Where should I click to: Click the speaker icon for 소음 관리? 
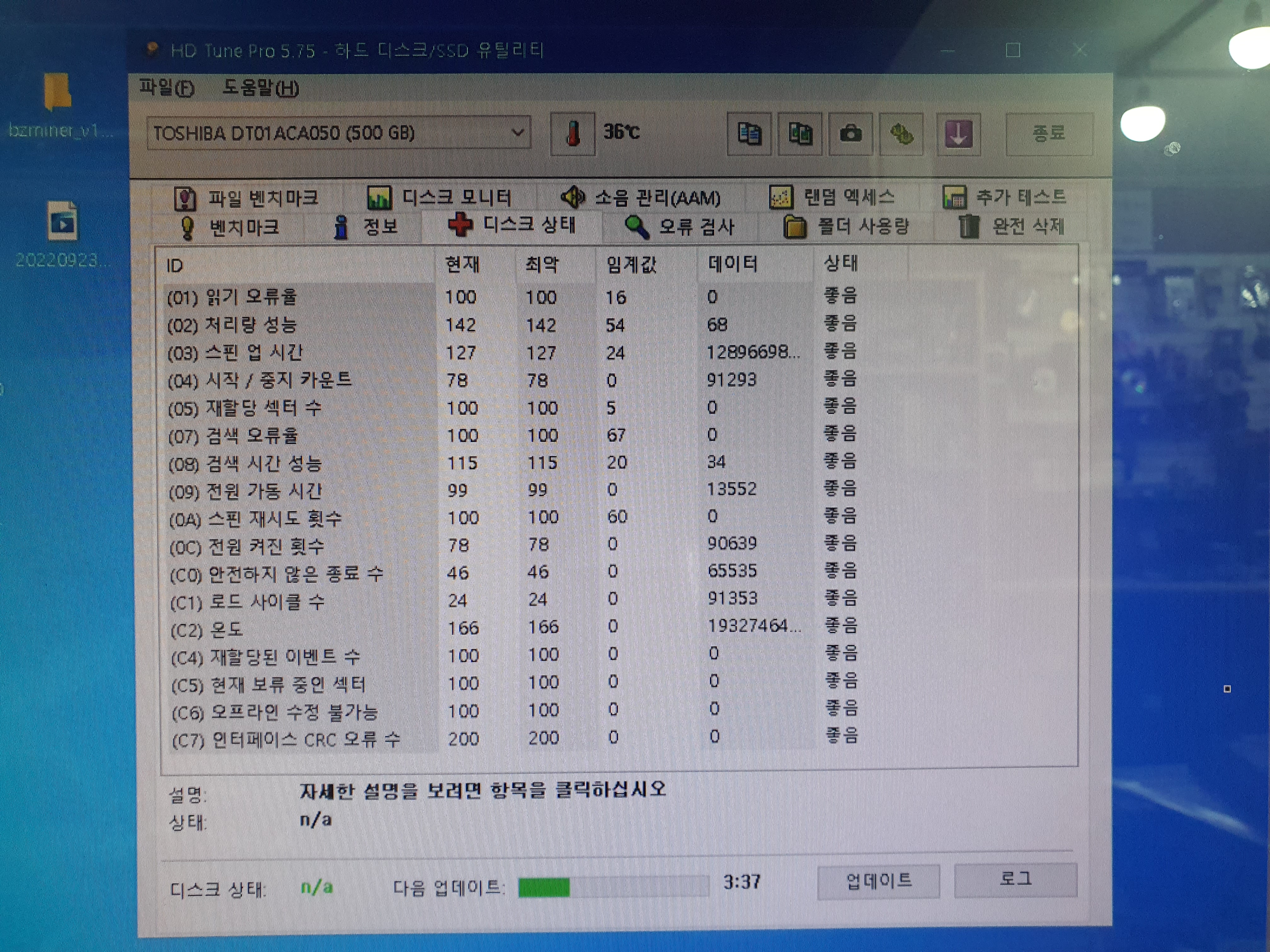tap(573, 197)
